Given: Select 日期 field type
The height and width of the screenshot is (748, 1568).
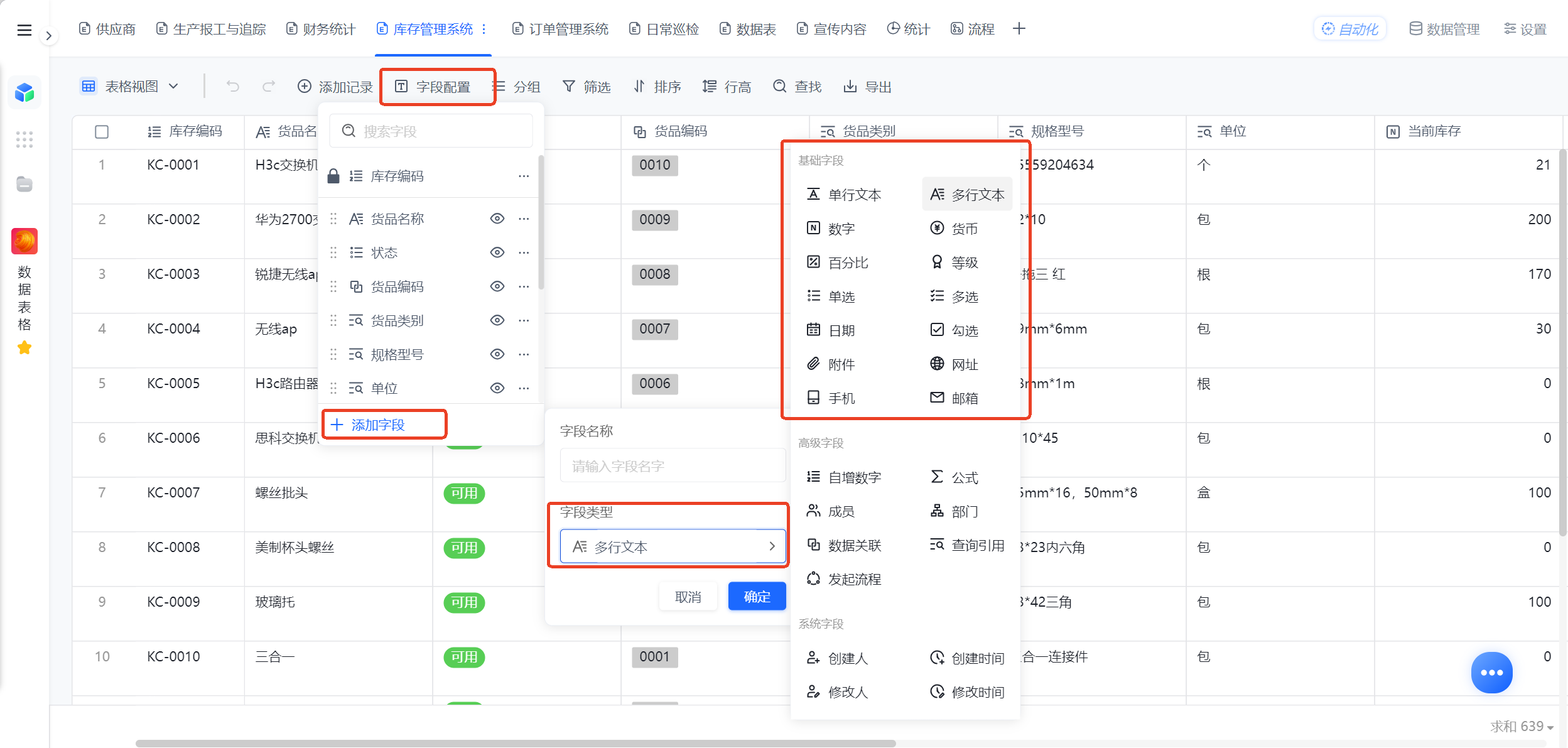Looking at the screenshot, I should (x=831, y=330).
